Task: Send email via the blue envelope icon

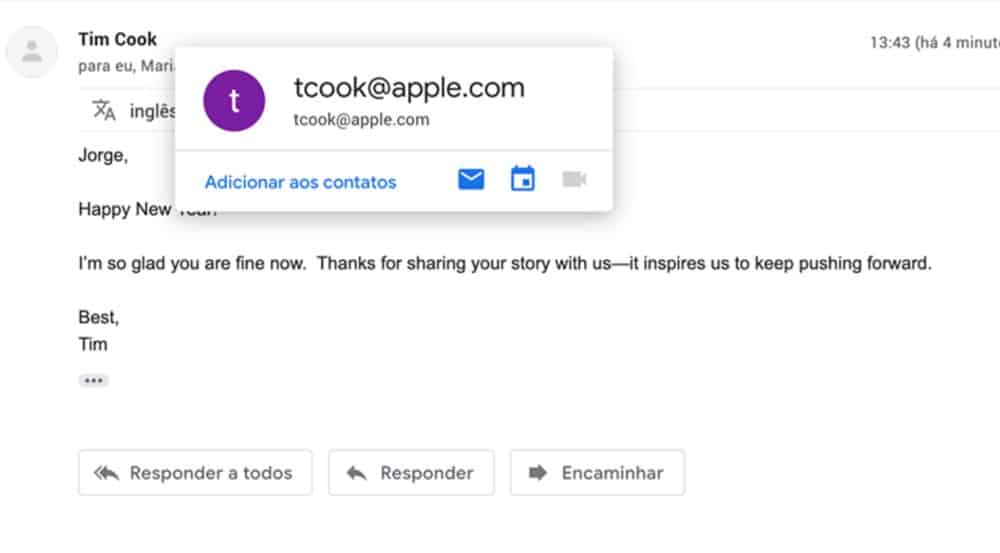Action: pyautogui.click(x=471, y=180)
